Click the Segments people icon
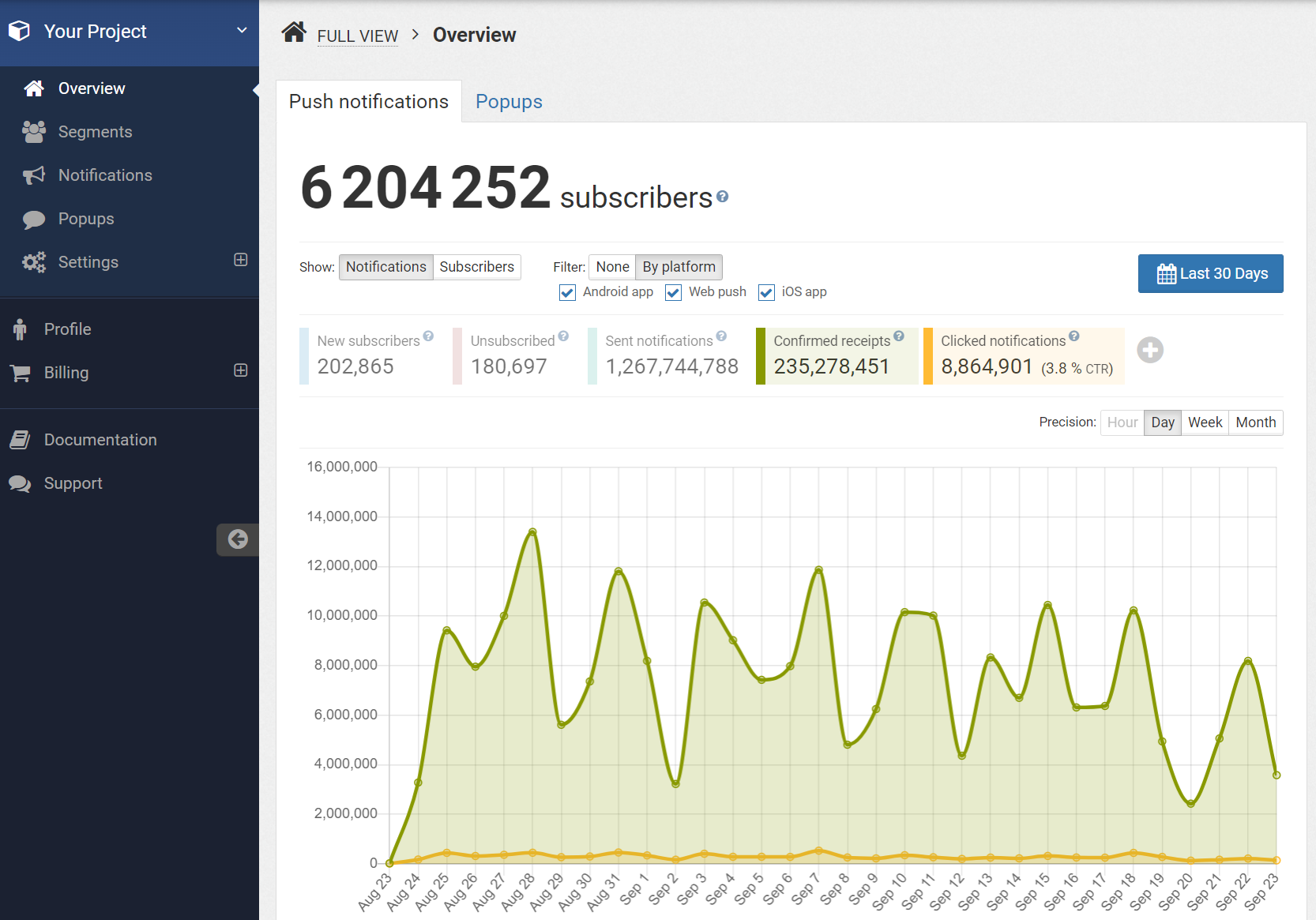The width and height of the screenshot is (1316, 920). pos(34,132)
